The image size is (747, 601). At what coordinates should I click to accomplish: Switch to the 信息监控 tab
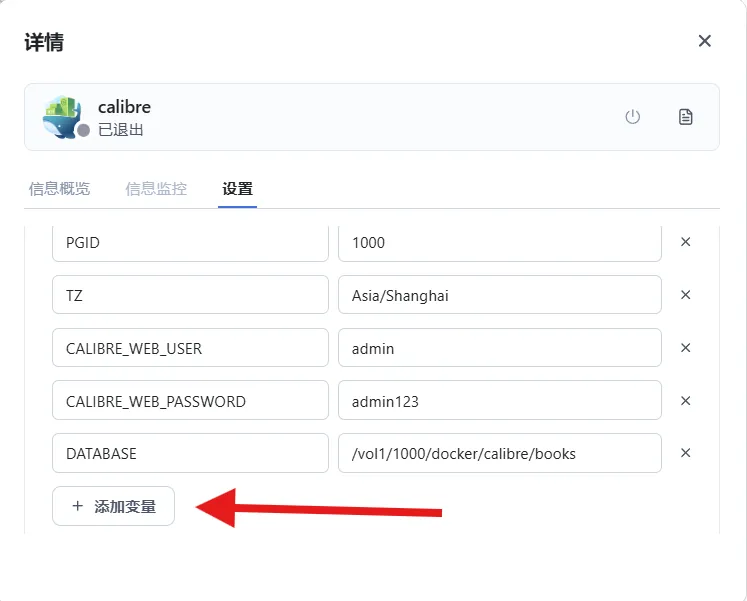(x=156, y=189)
